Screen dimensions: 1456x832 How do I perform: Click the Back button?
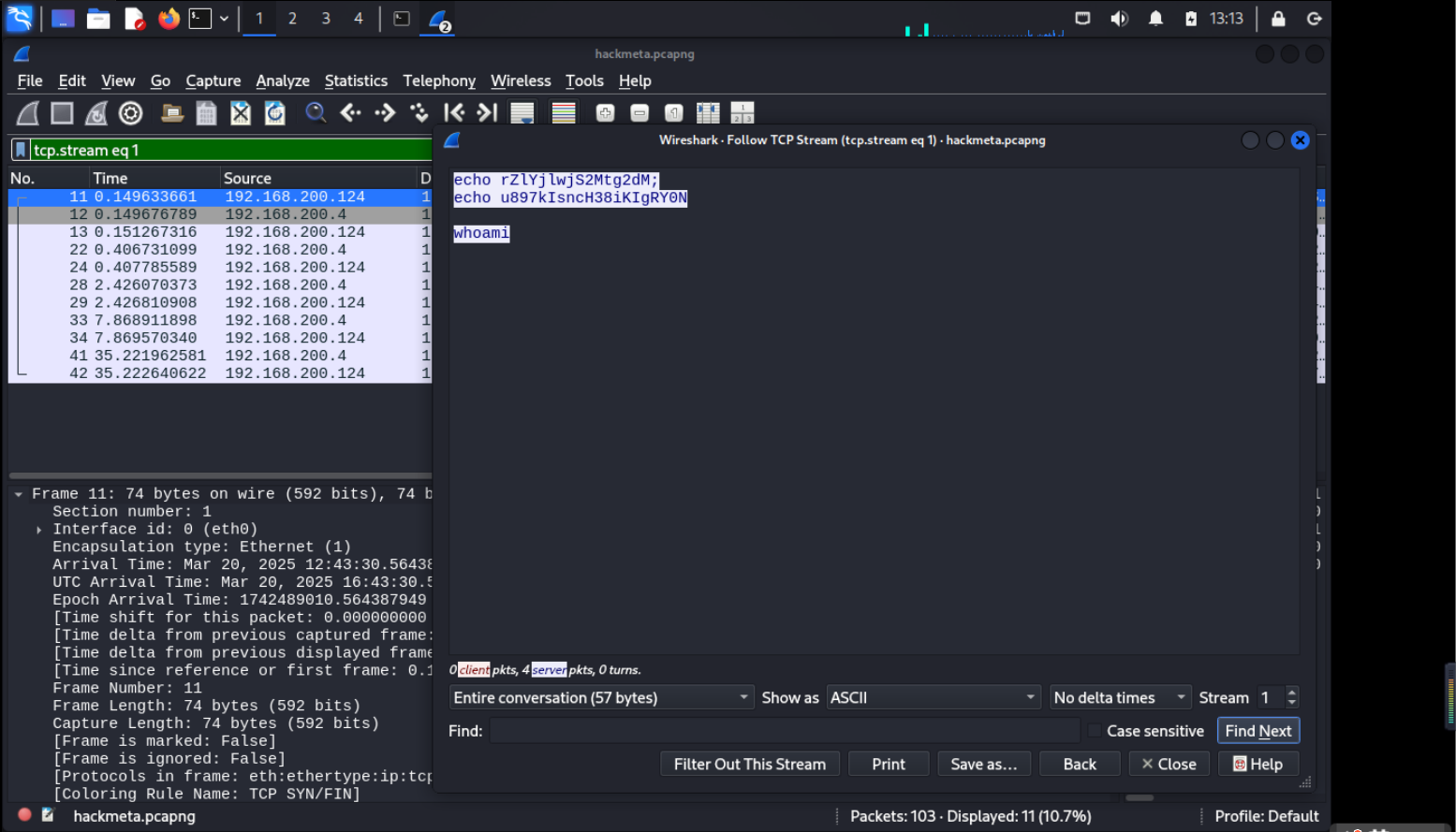point(1080,764)
